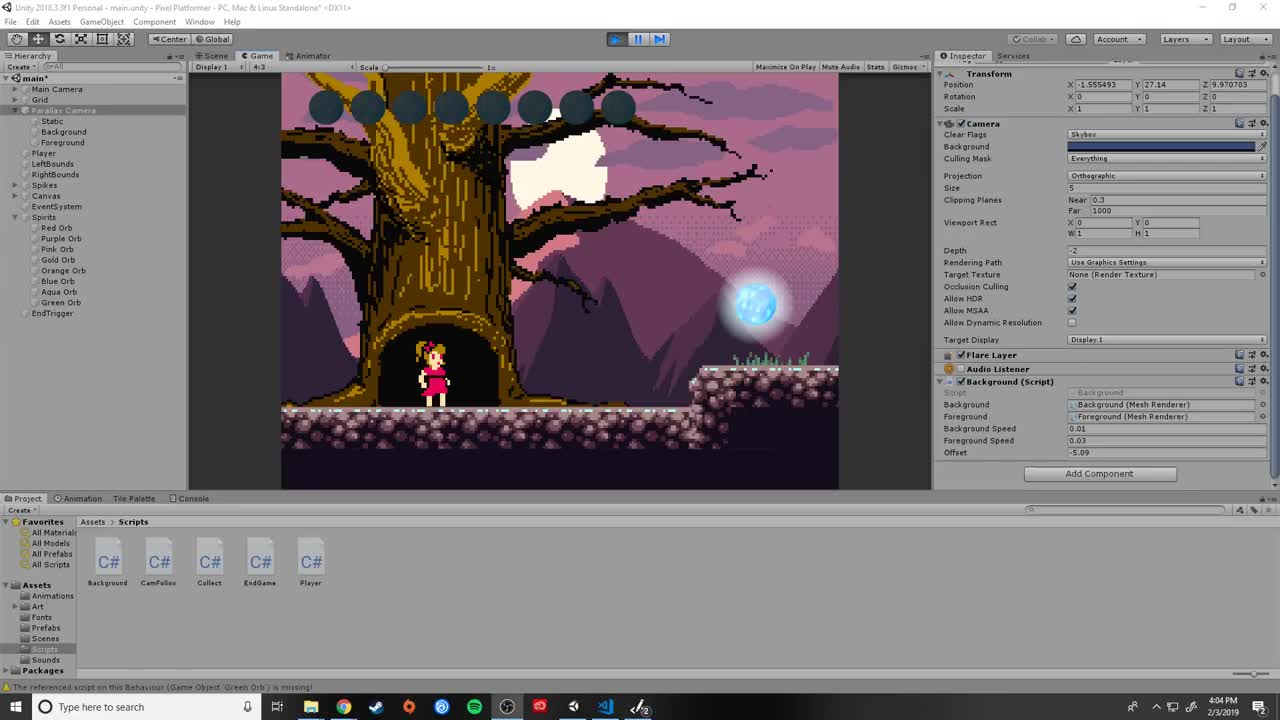The width and height of the screenshot is (1280, 720).
Task: Open File Explorer from taskbar
Action: (x=311, y=707)
